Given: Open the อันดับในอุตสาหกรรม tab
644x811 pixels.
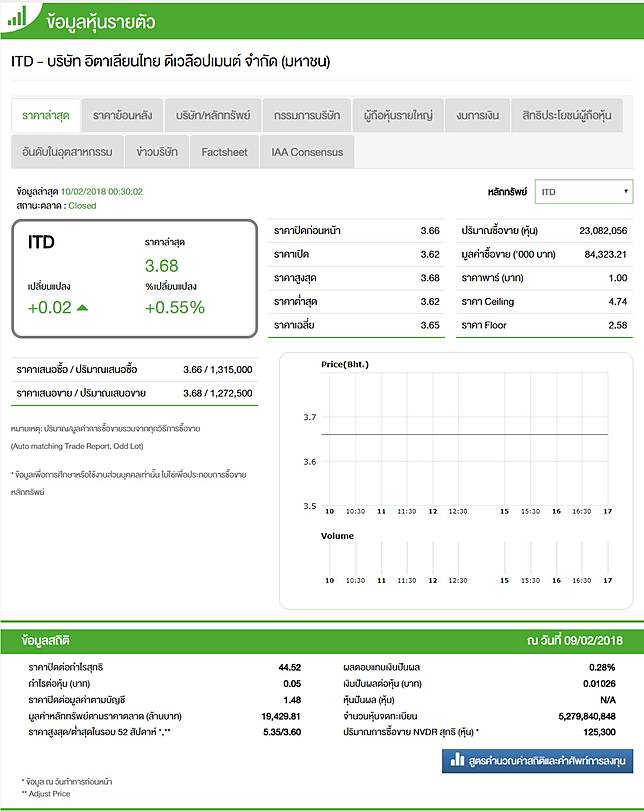Looking at the screenshot, I should [x=67, y=152].
